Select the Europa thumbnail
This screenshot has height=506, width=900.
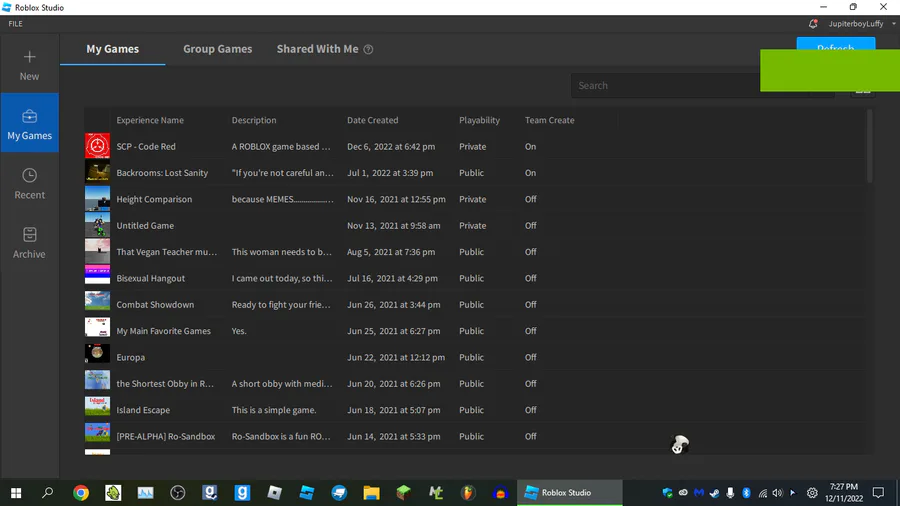(x=97, y=353)
